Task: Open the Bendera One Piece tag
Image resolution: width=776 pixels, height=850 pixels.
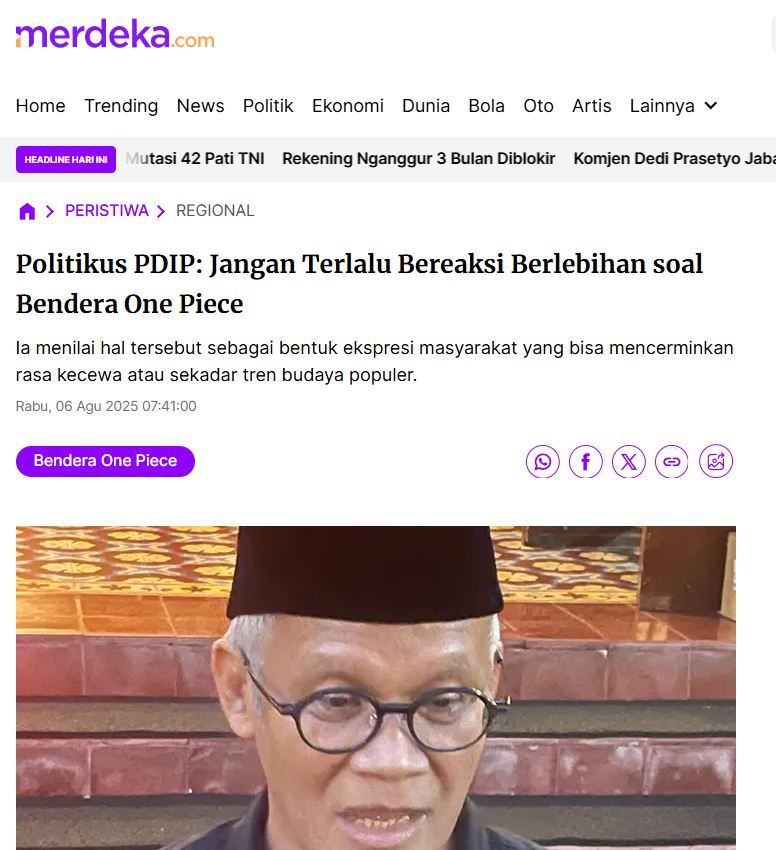Action: pyautogui.click(x=105, y=461)
